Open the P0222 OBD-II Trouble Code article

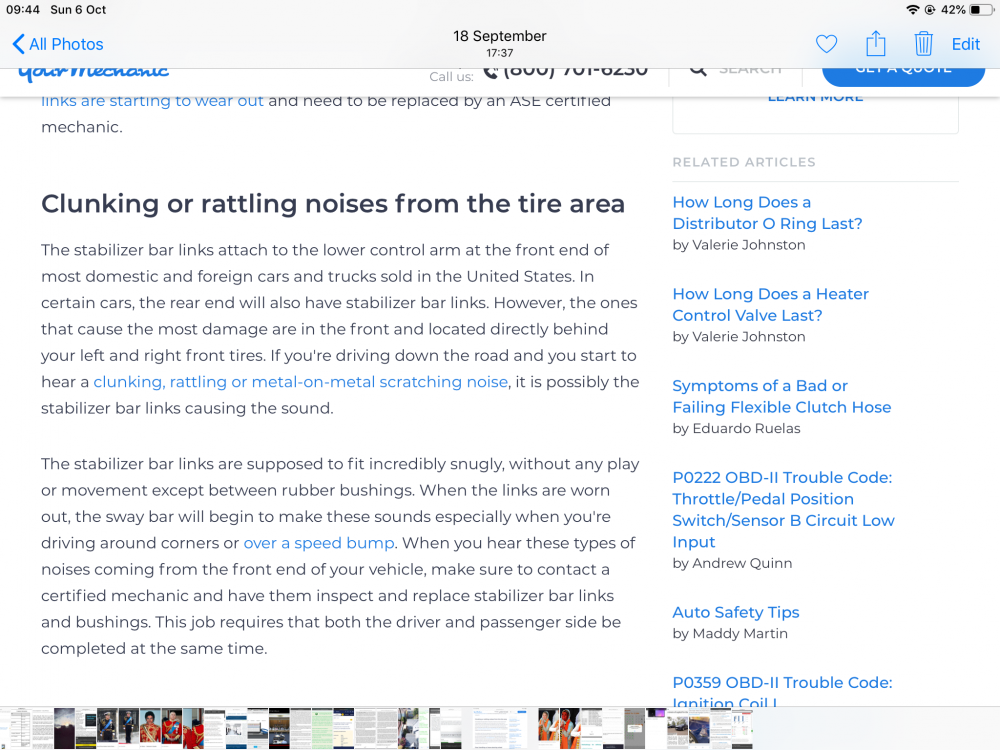point(783,510)
